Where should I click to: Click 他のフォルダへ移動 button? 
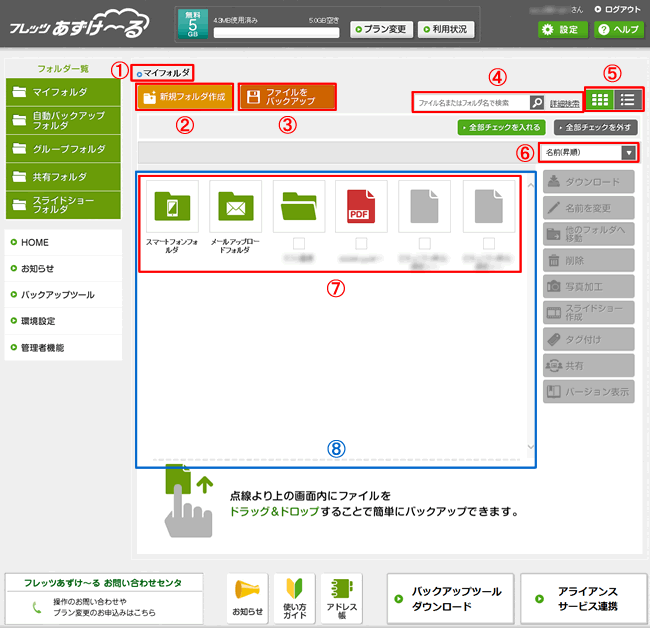(589, 234)
